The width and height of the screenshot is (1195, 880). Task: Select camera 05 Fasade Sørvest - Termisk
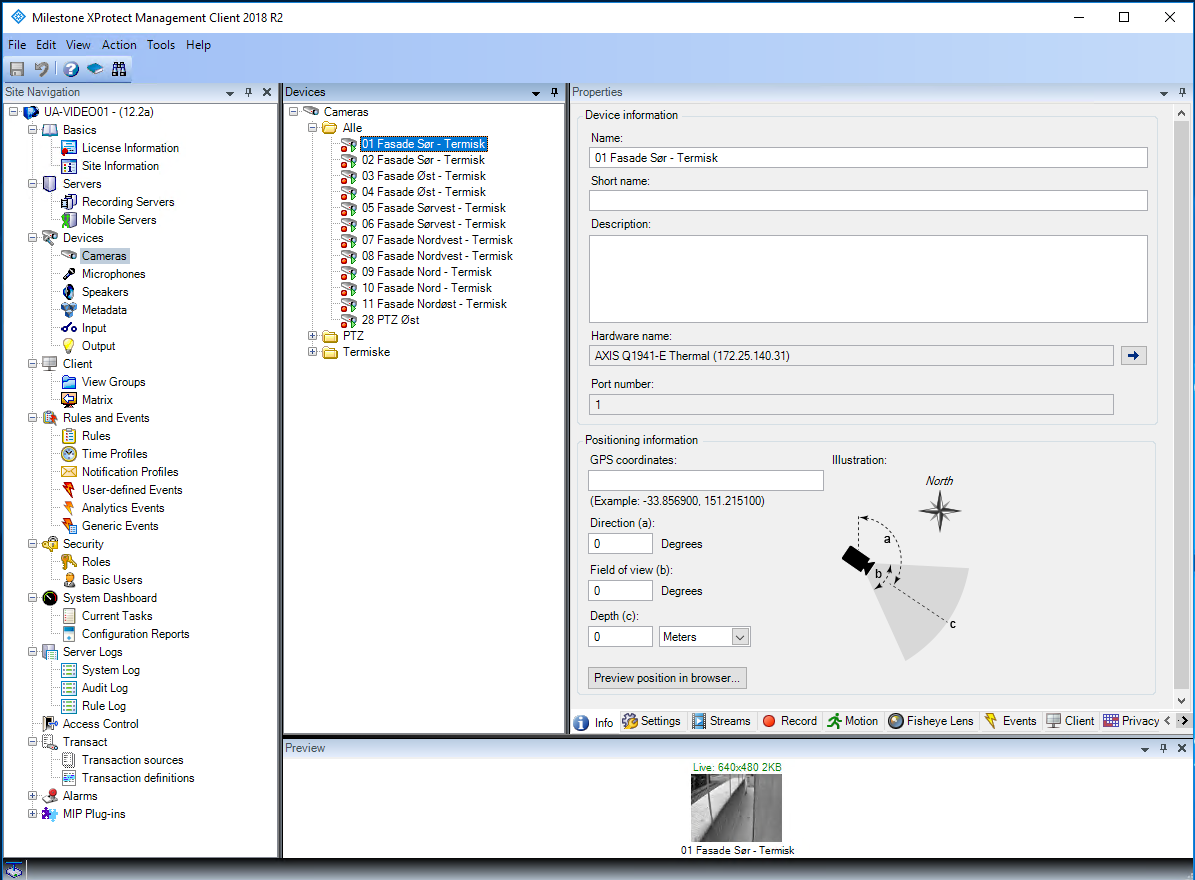434,208
